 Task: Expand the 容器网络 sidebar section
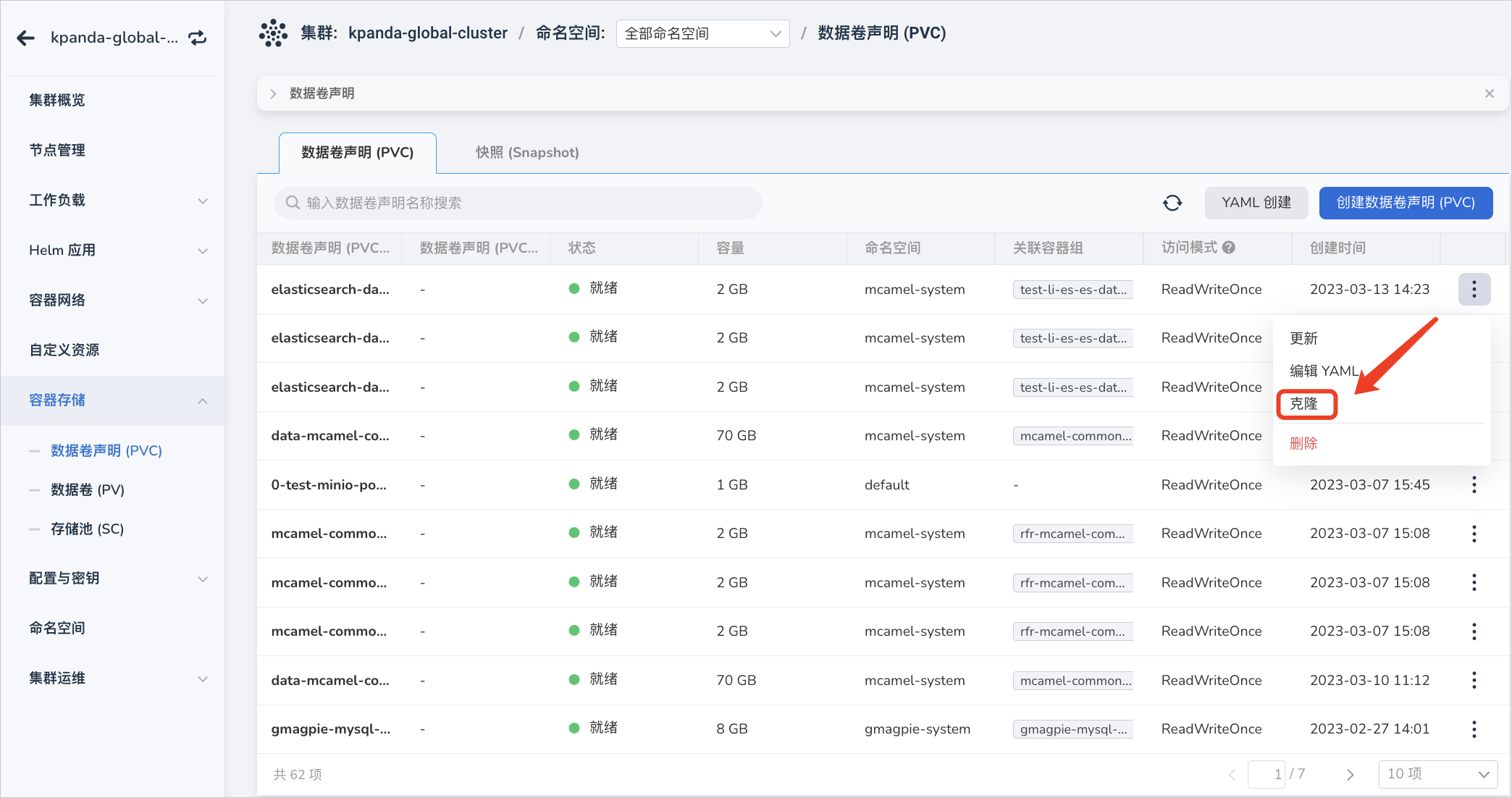point(203,301)
